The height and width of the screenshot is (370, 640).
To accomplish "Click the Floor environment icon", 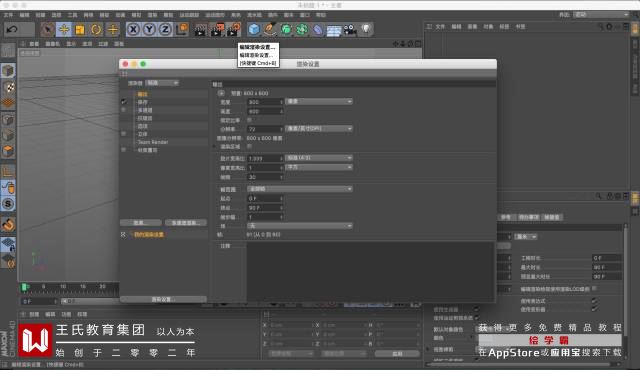I will 334,30.
